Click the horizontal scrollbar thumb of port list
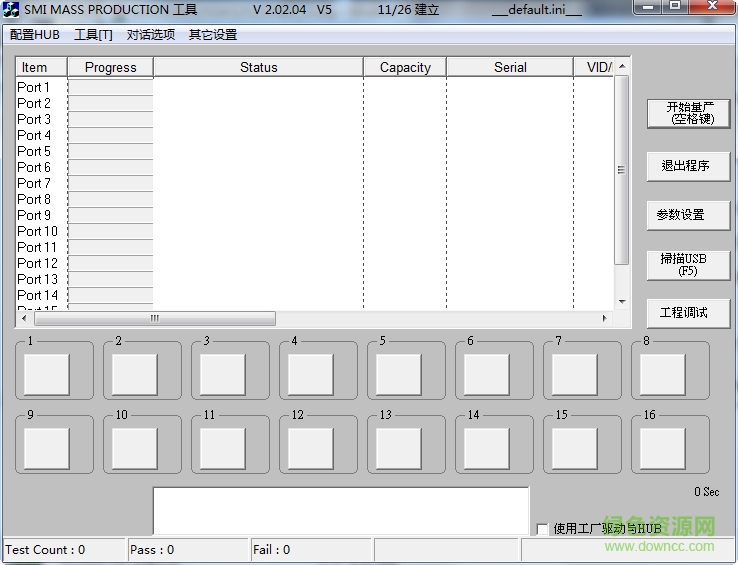Screen dimensions: 738x565 [x=155, y=318]
